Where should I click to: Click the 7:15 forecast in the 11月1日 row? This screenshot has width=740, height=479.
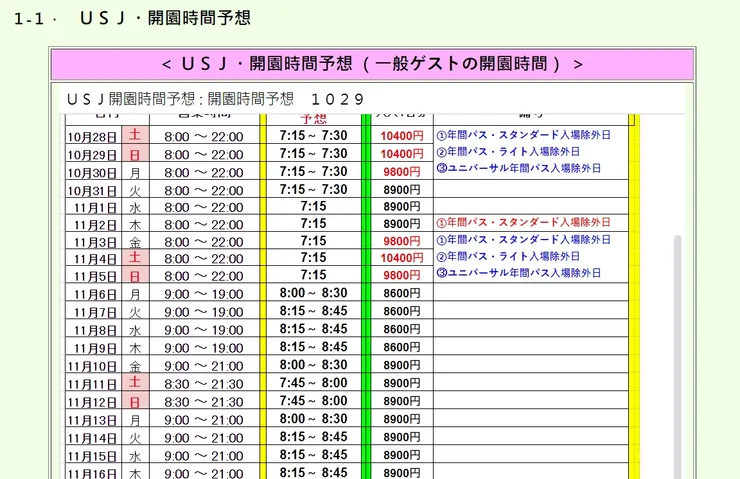pyautogui.click(x=313, y=206)
